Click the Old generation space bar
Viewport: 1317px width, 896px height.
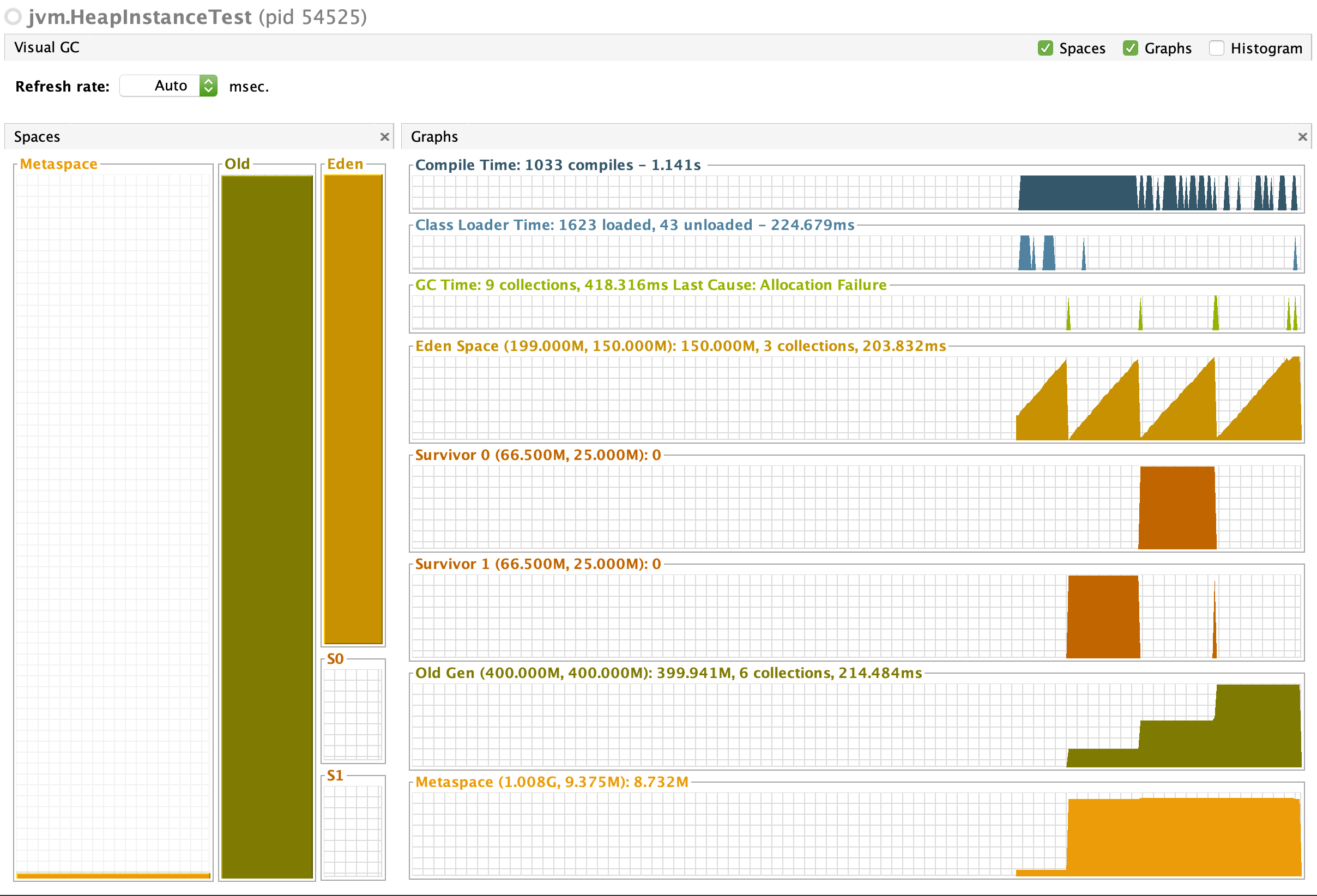[x=267, y=527]
